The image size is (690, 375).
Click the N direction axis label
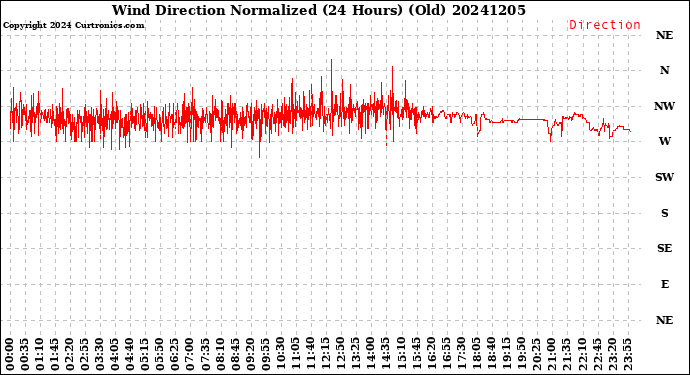(664, 70)
